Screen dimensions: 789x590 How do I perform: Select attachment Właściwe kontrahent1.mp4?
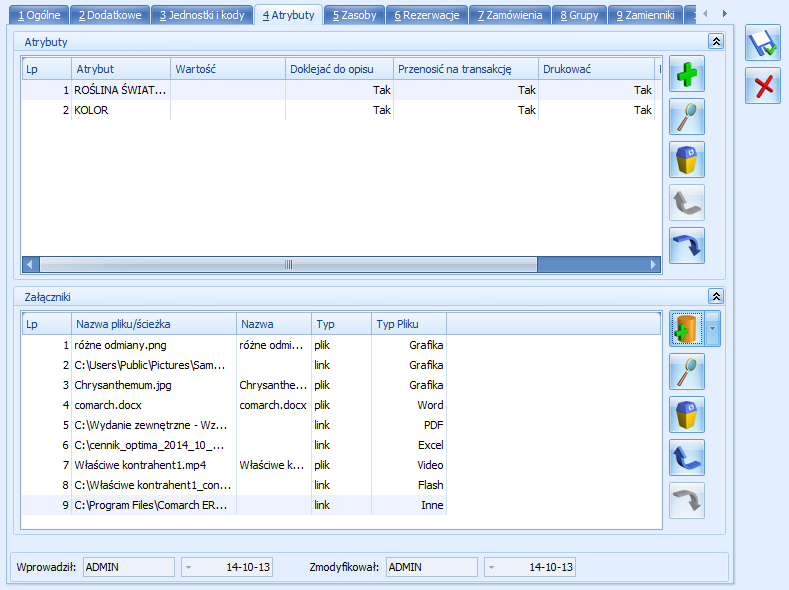pyautogui.click(x=234, y=465)
